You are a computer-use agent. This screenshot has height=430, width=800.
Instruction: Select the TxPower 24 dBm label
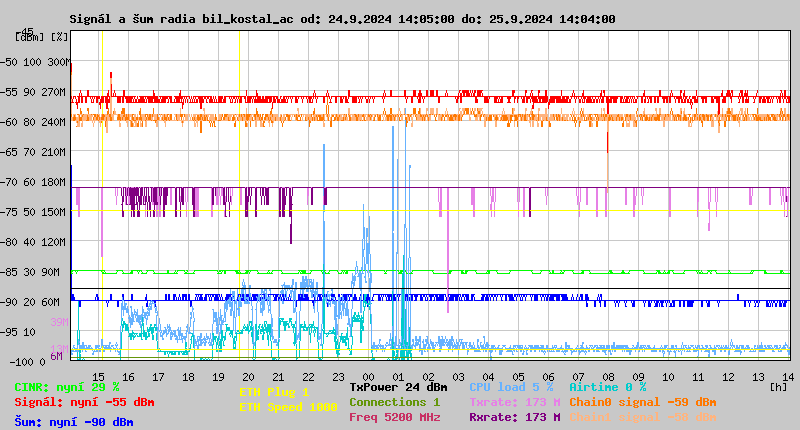coord(398,387)
